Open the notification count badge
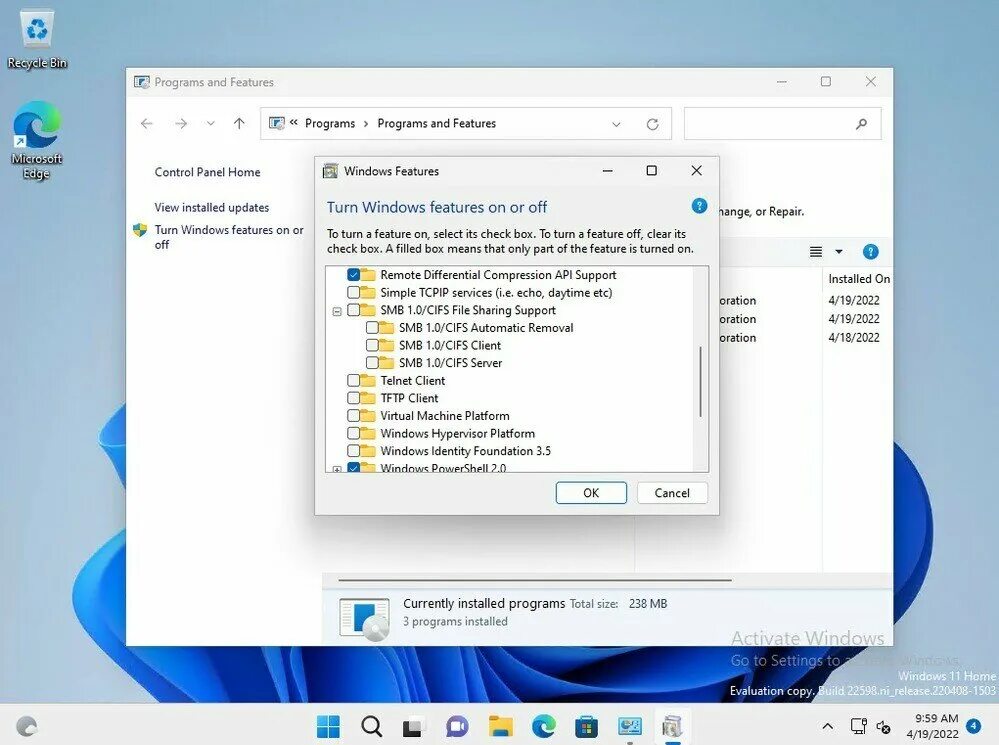This screenshot has height=745, width=999. tap(974, 726)
